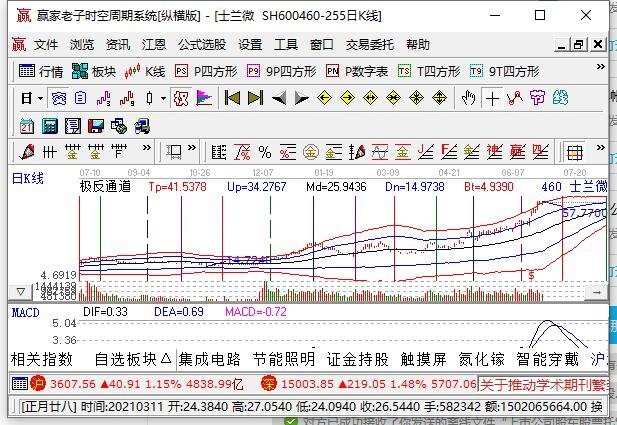
Task: Select the hand pan tool
Action: click(468, 98)
